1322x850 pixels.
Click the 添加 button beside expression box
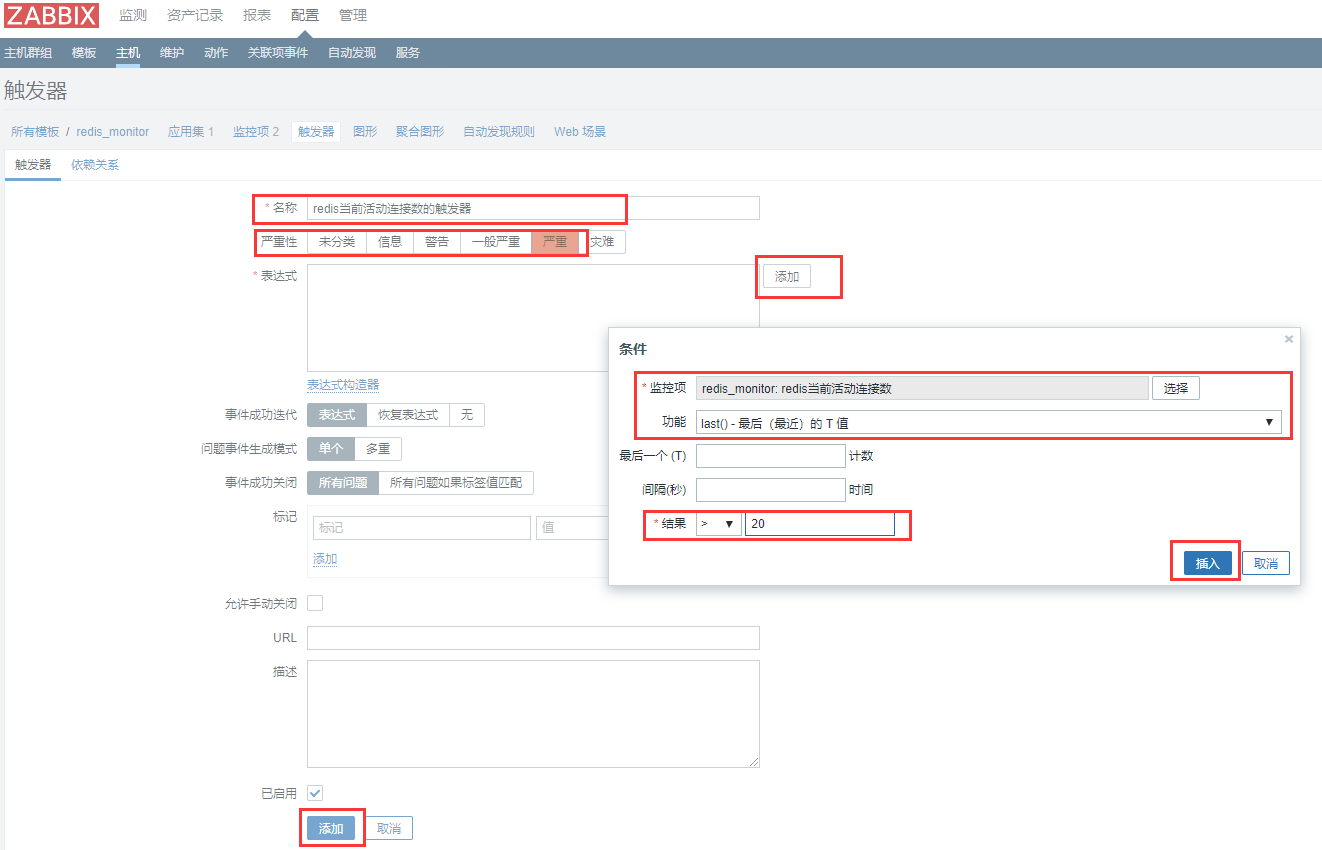[x=787, y=277]
